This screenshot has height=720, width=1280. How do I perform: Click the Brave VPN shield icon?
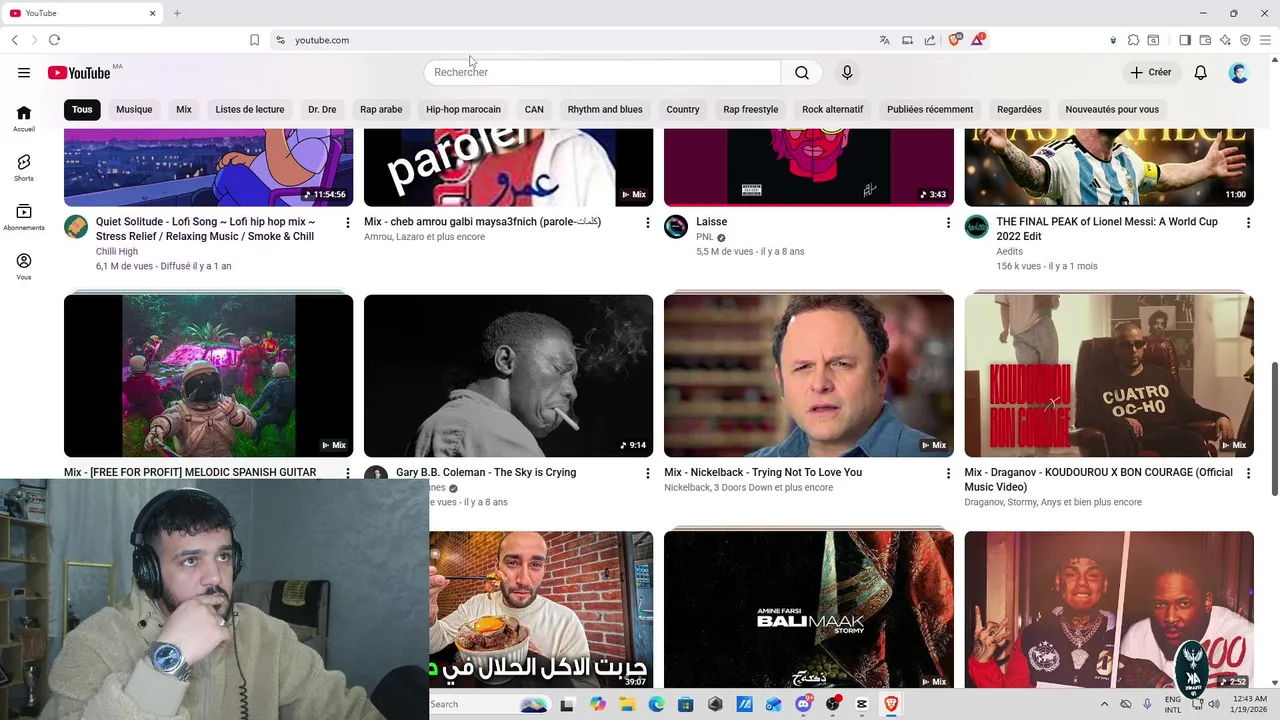tap(1245, 40)
